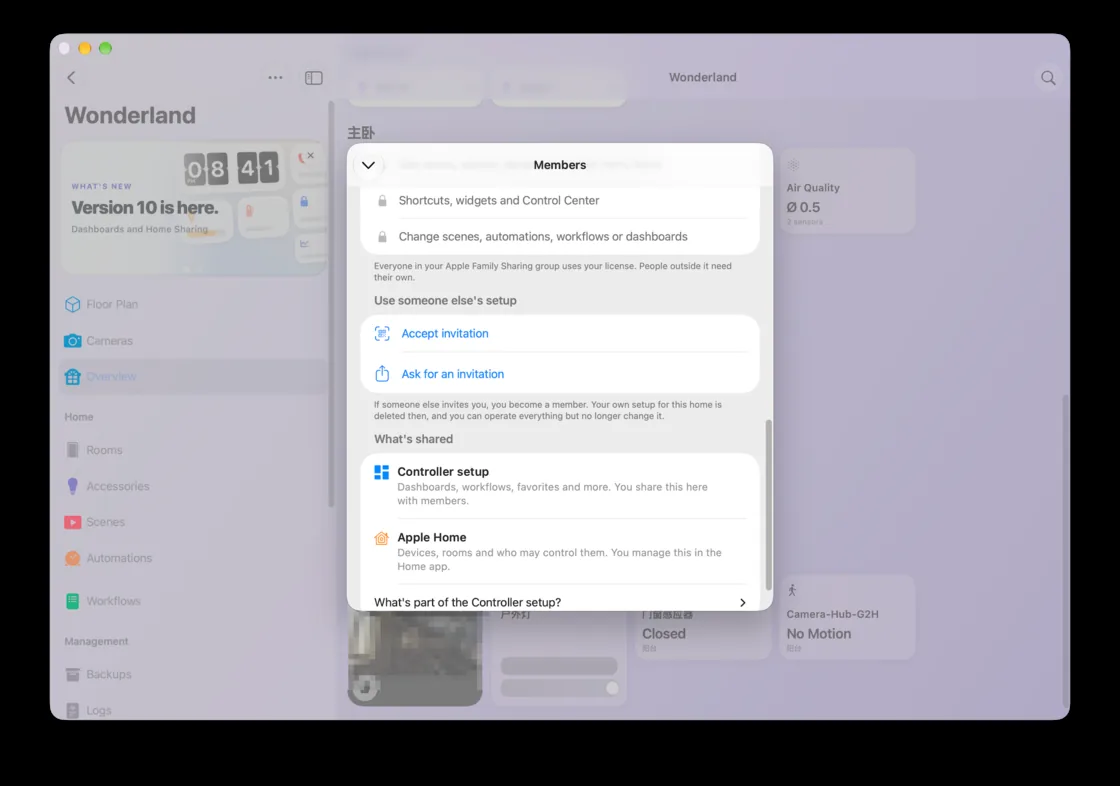Open the pixelated camera thumbnail
Screen dimensions: 1120x786
(x=415, y=658)
